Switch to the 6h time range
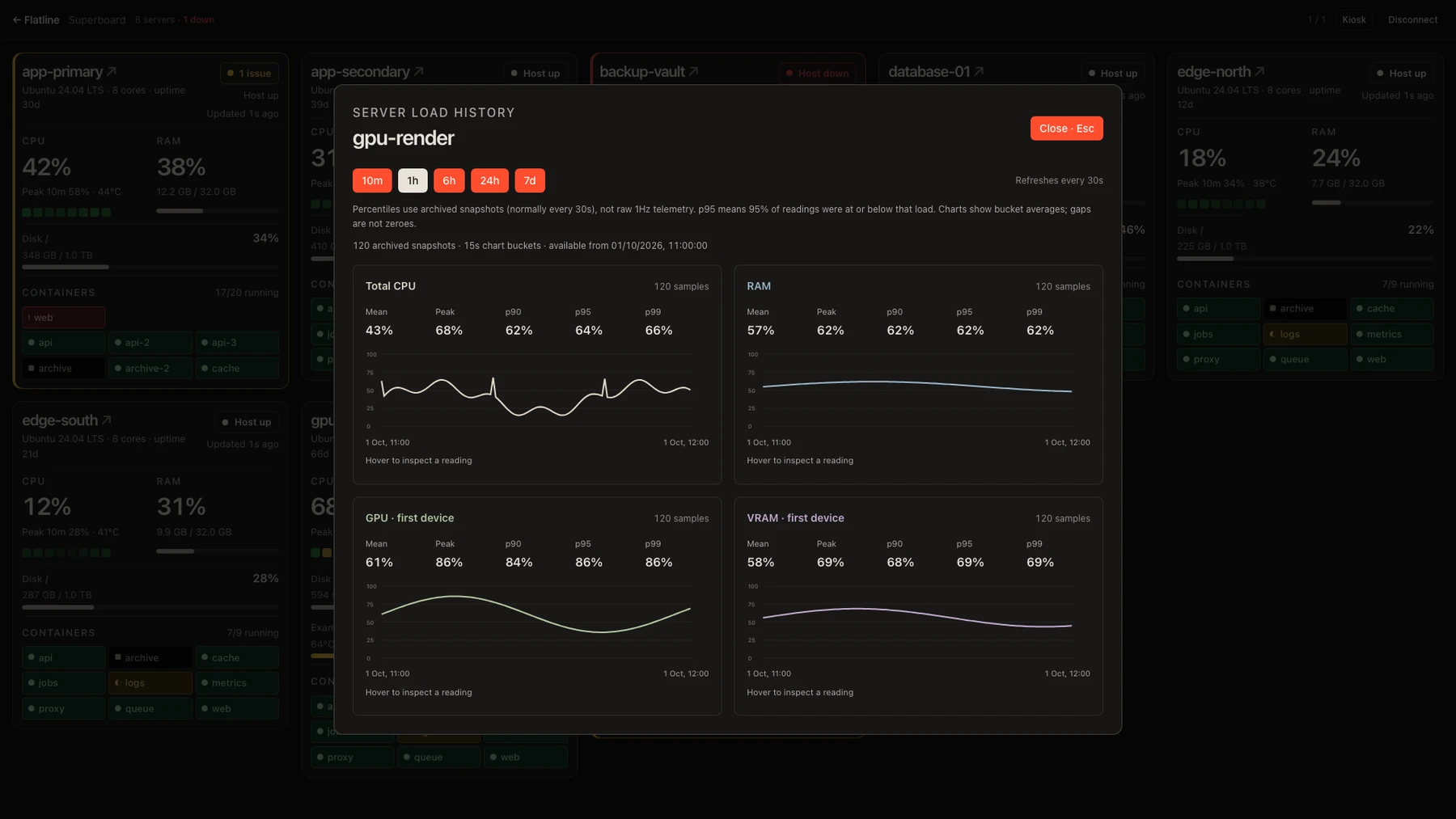1456x819 pixels. [449, 180]
